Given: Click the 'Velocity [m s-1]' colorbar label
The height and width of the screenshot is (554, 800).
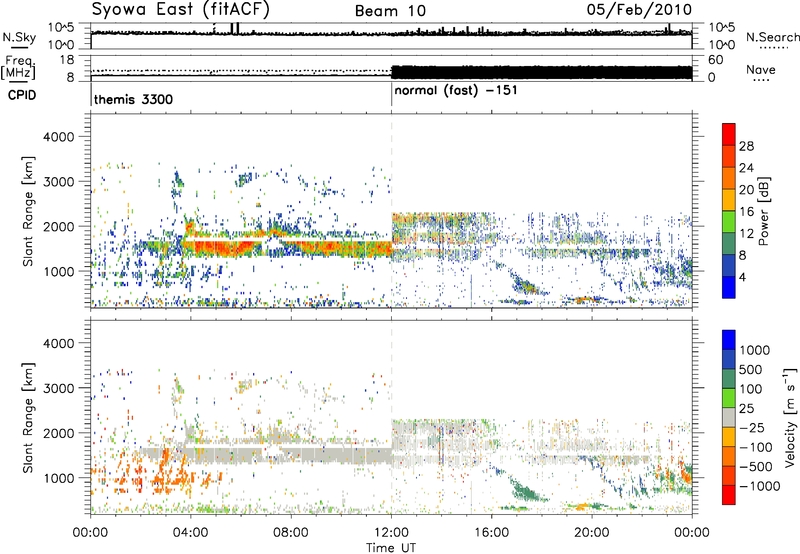Looking at the screenshot, I should point(790,417).
